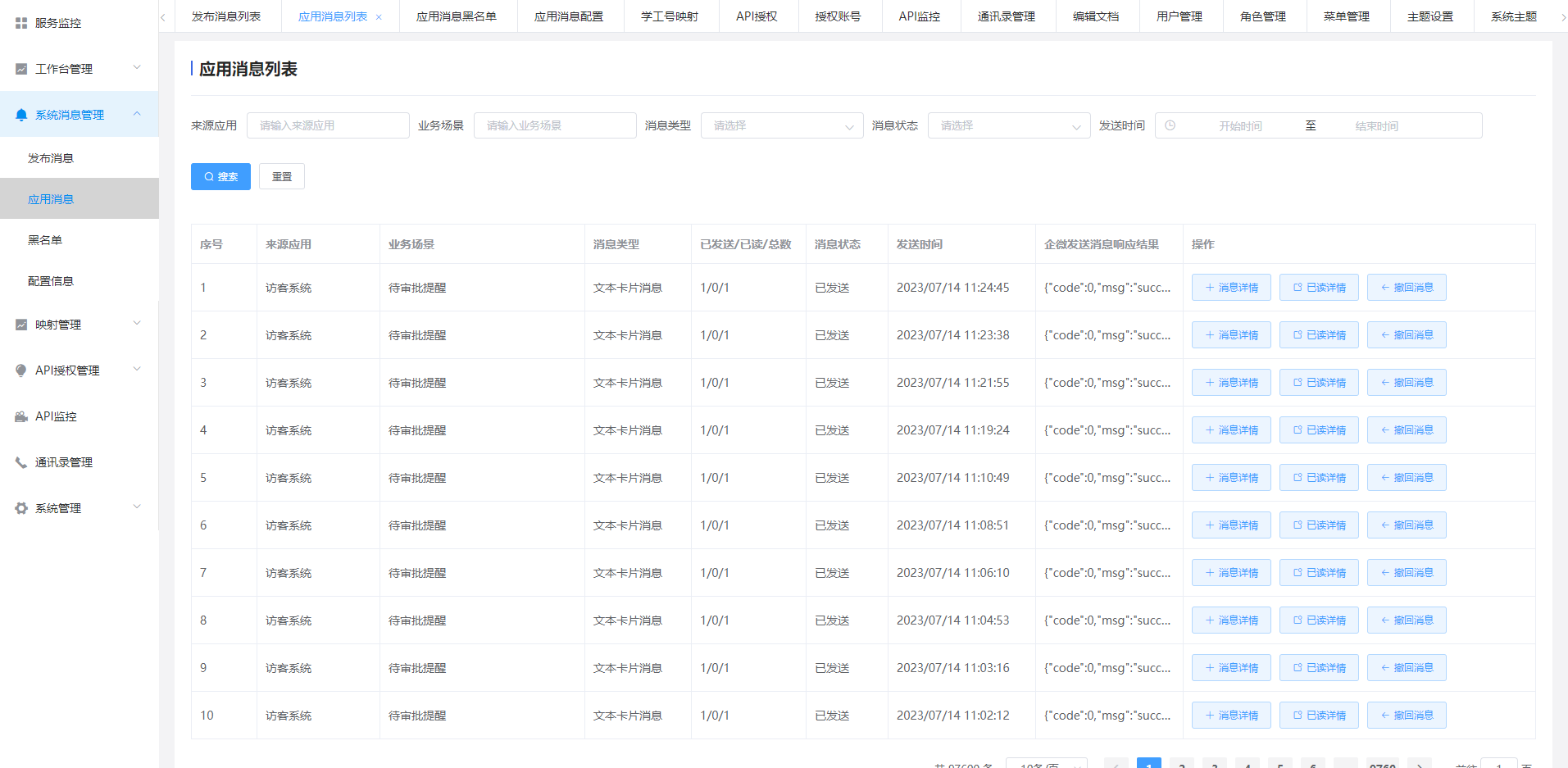The width and height of the screenshot is (1568, 768).
Task: Click the 系统消息管理 bell icon
Action: 21,115
